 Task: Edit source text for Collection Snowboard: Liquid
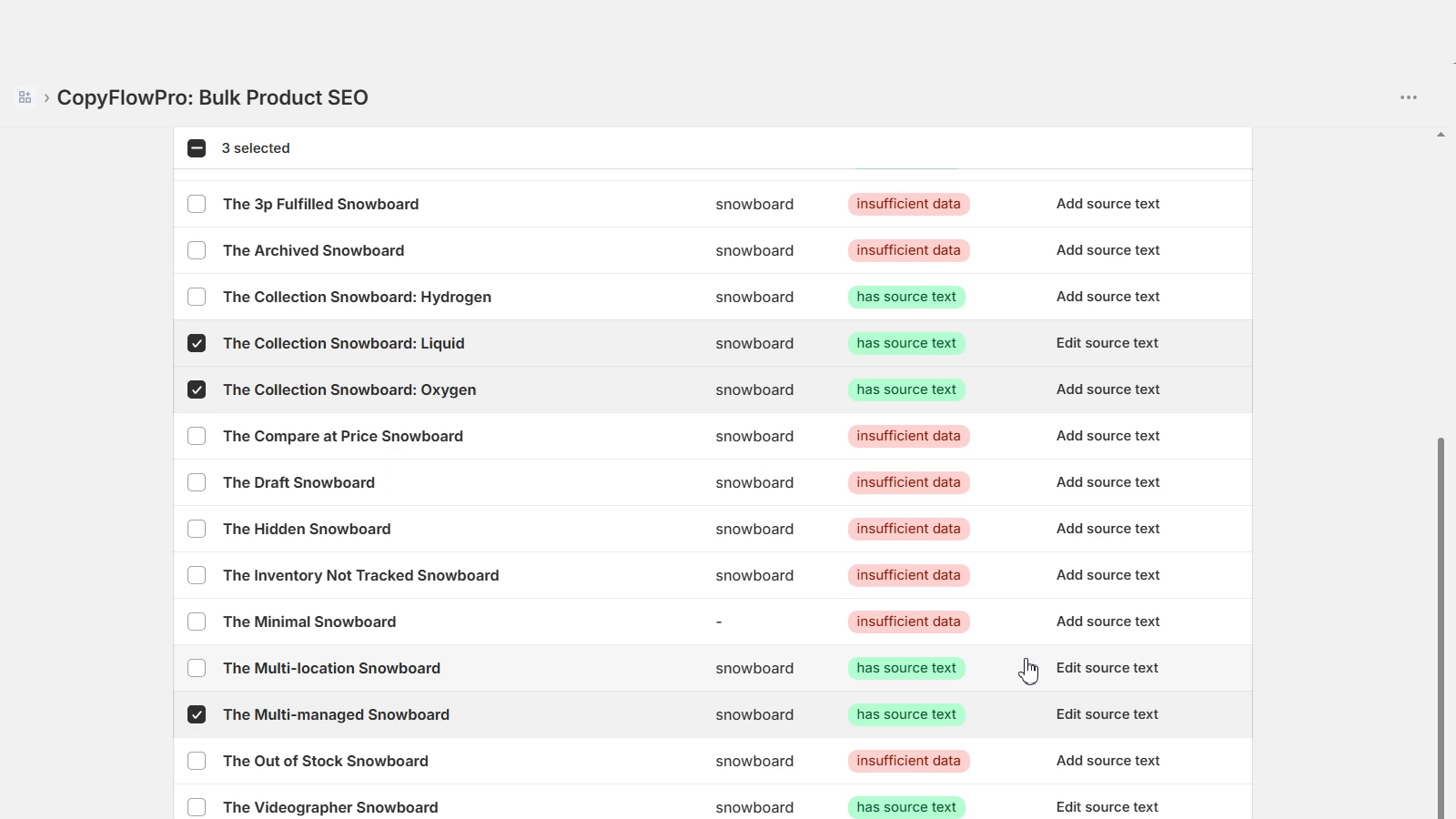[1107, 343]
